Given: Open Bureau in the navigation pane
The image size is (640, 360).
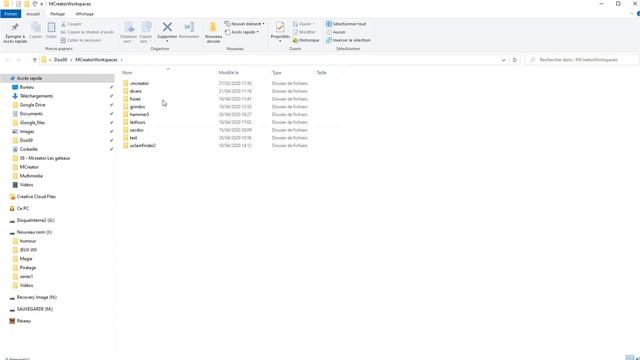Looking at the screenshot, I should [x=27, y=87].
